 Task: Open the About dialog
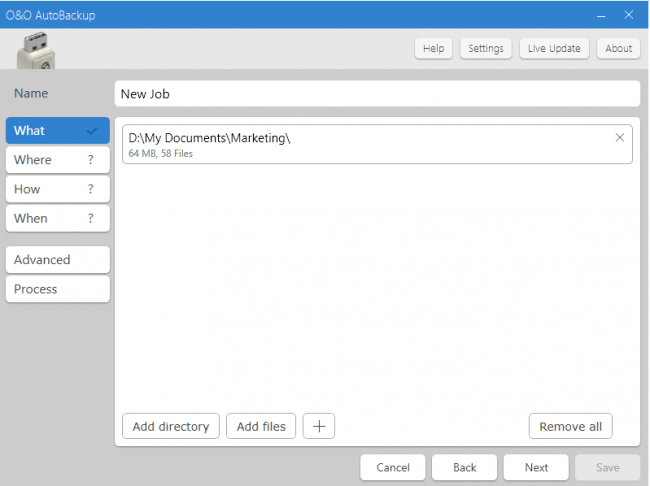(618, 49)
